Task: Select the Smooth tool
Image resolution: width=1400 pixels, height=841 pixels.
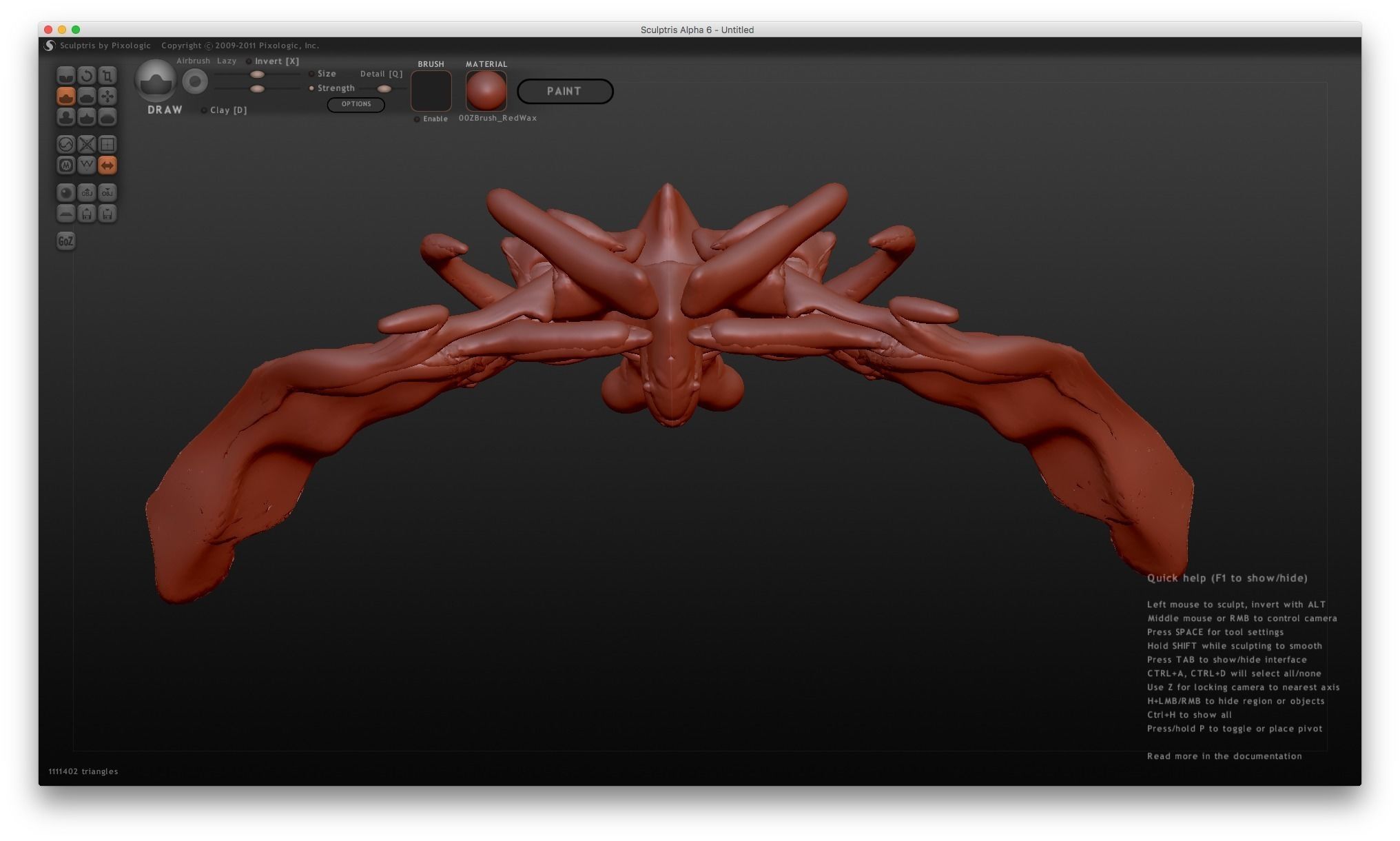Action: click(107, 116)
